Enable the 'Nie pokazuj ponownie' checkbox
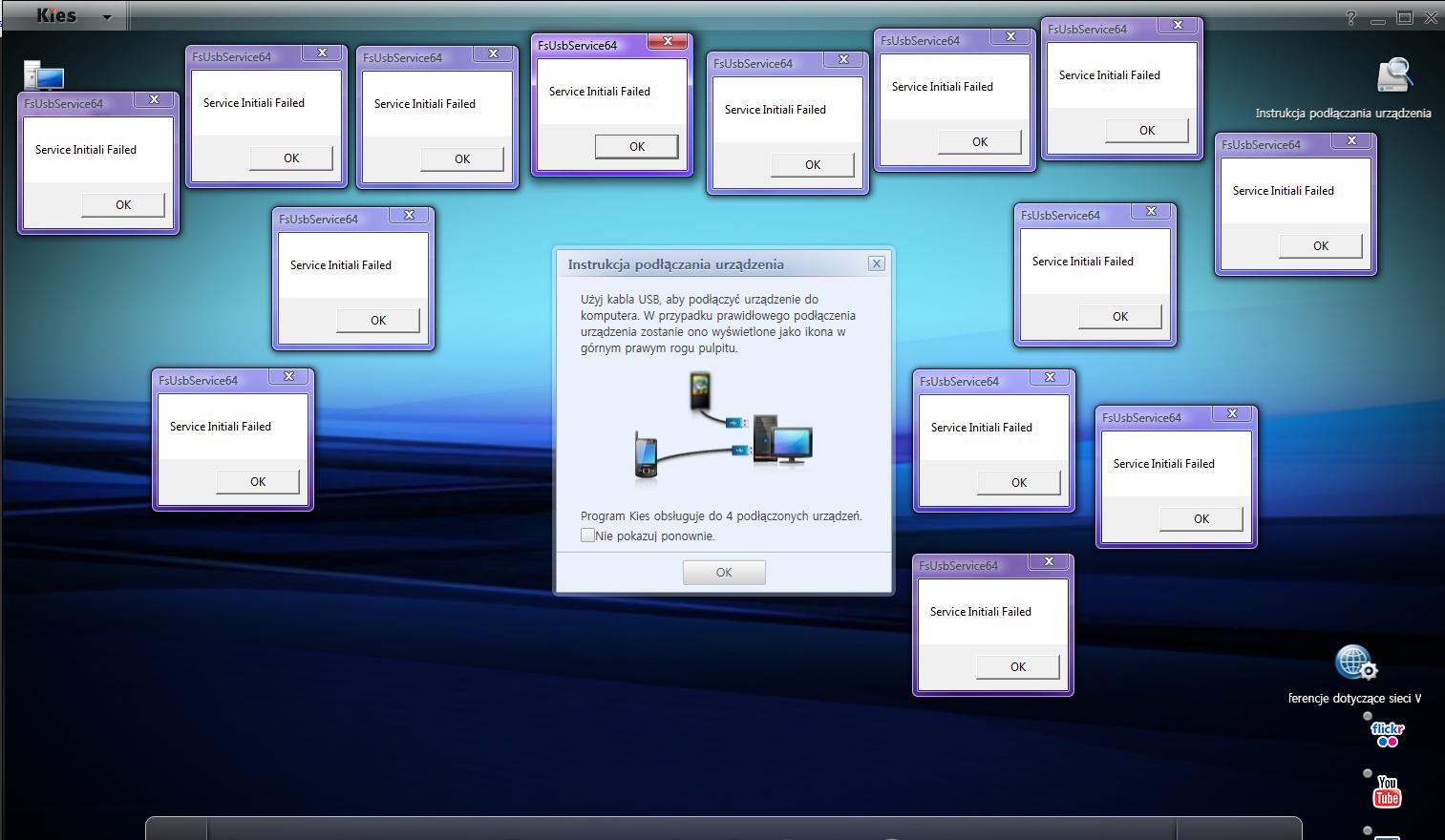The height and width of the screenshot is (840, 1445). click(x=587, y=535)
